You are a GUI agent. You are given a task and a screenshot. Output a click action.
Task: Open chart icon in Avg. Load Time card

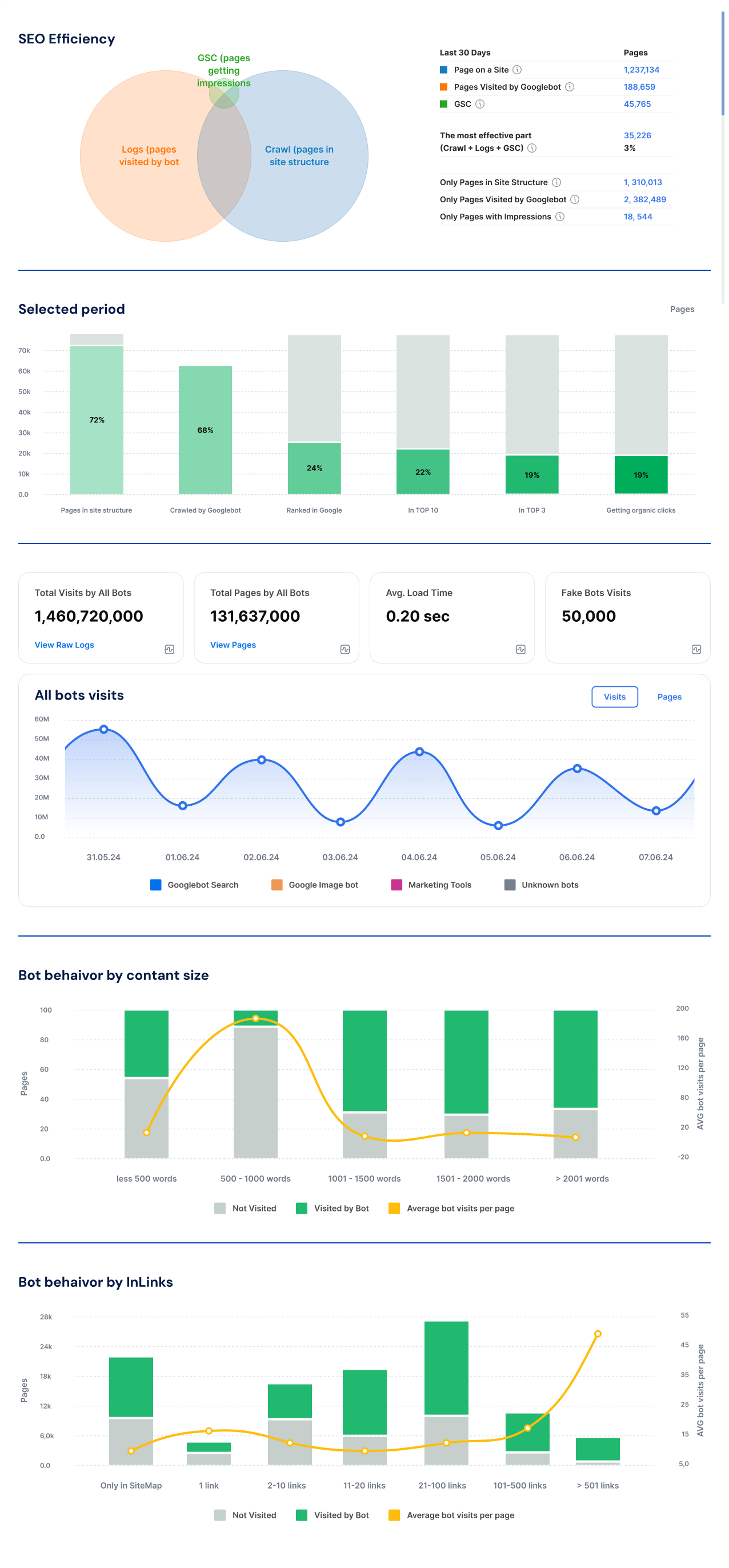520,650
